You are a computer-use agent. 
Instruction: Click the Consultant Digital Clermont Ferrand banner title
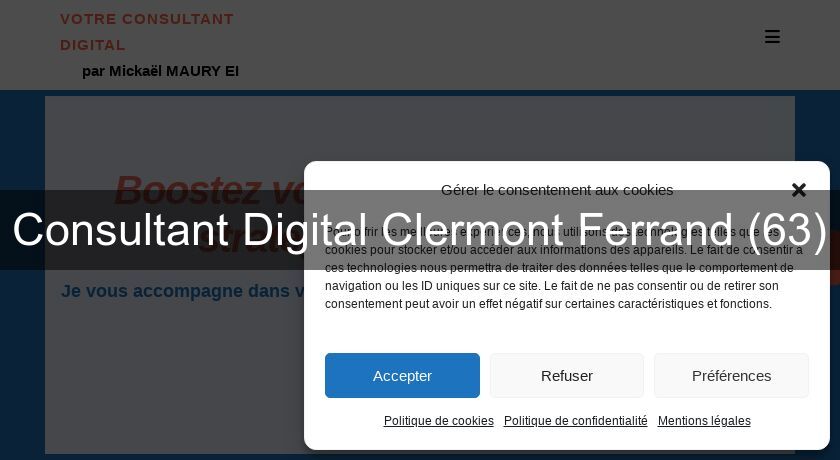coord(420,230)
